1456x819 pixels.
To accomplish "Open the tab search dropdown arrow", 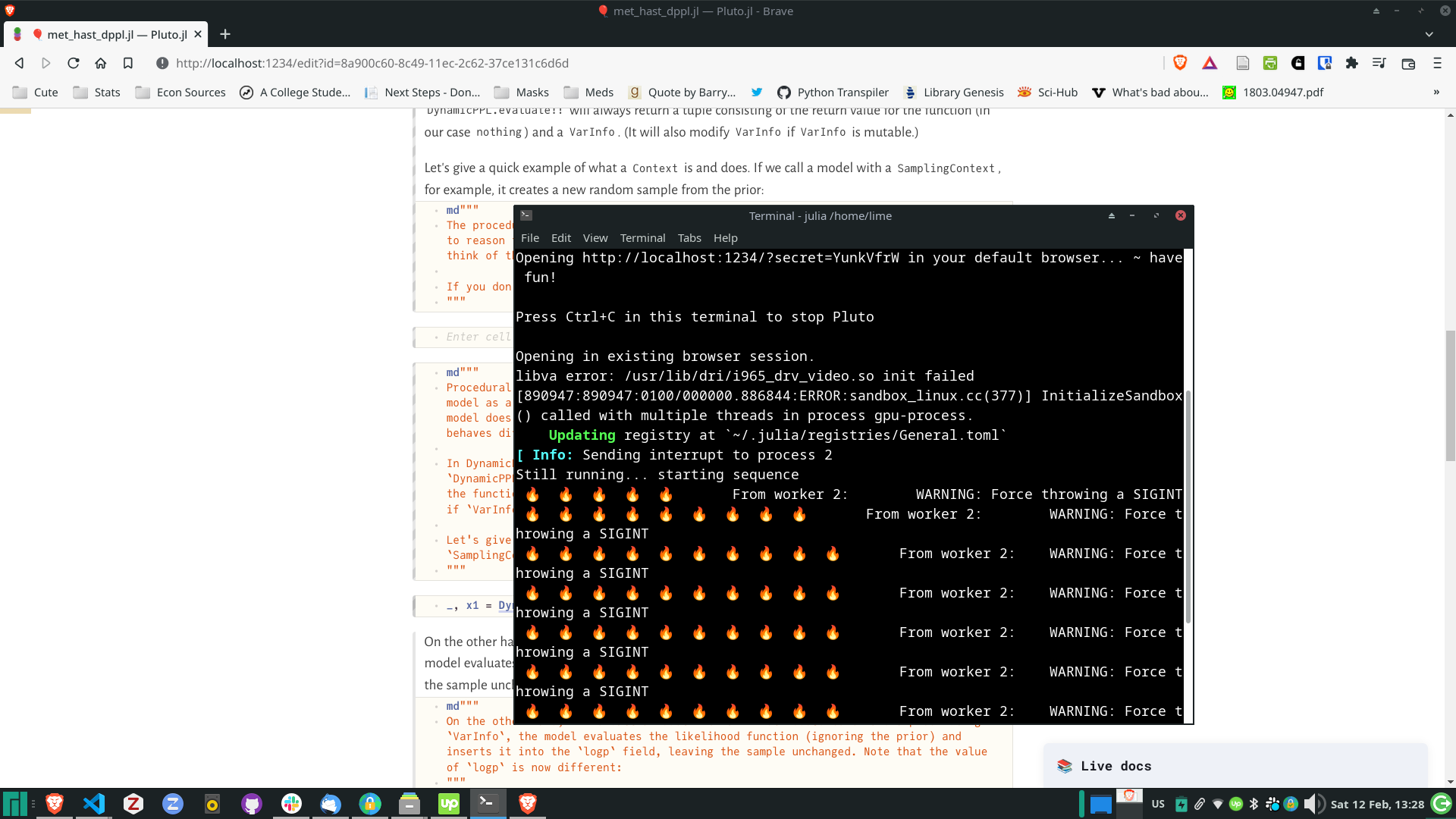I will click(1429, 34).
